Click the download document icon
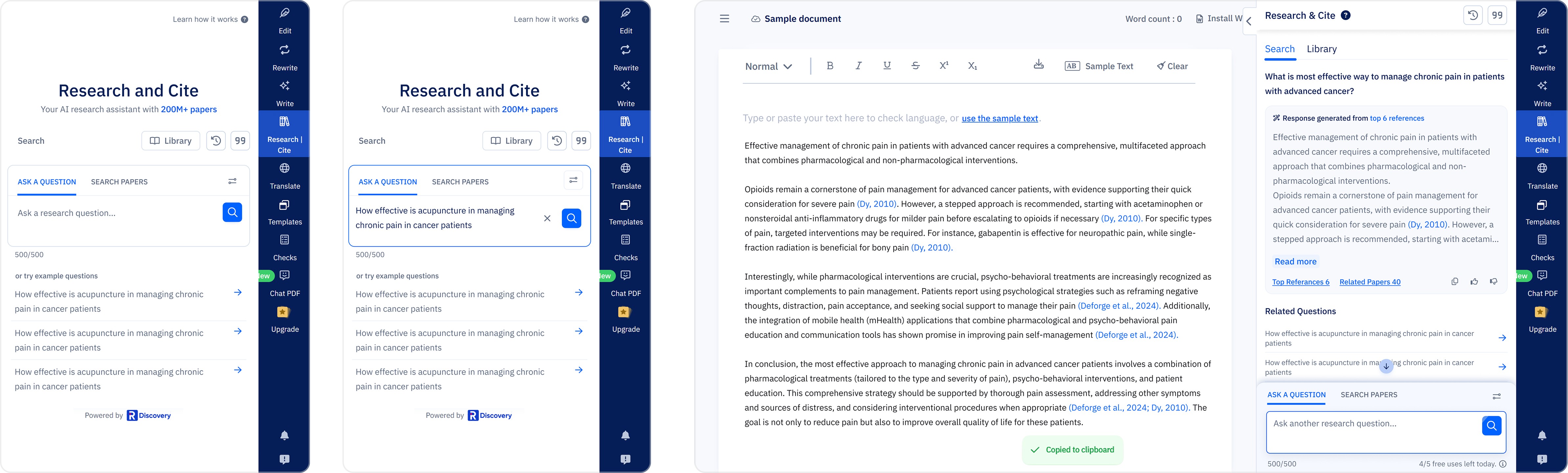Viewport: 1568px width, 473px height. click(1038, 64)
